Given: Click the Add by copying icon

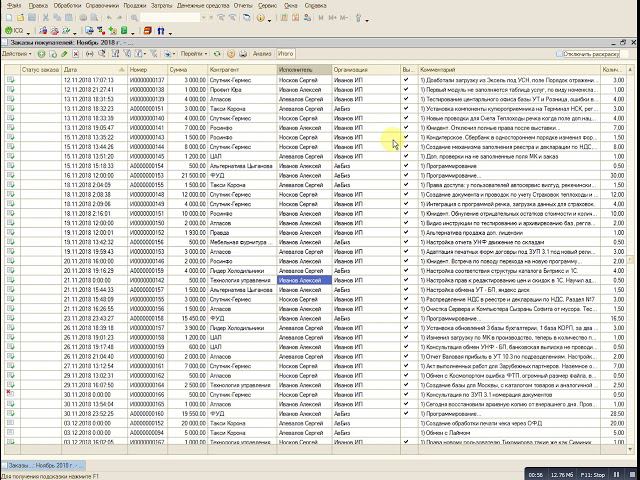Looking at the screenshot, I should 53,54.
